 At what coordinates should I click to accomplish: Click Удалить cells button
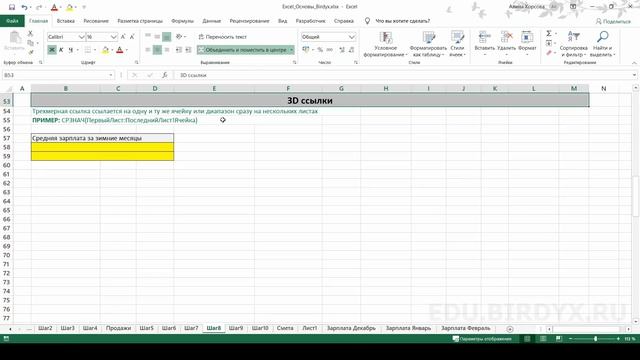pyautogui.click(x=507, y=44)
